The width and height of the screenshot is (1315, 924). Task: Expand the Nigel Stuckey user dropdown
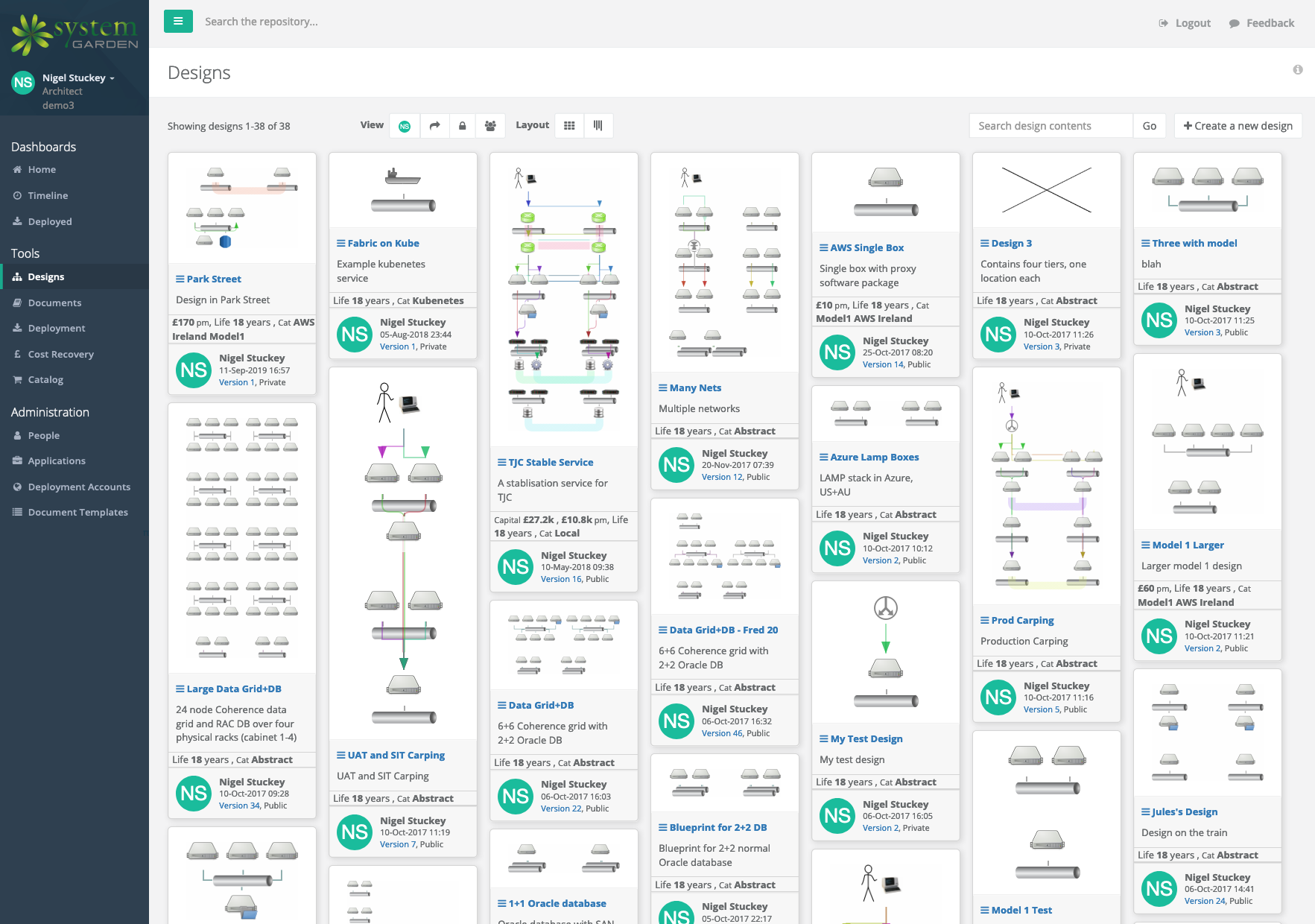[78, 78]
